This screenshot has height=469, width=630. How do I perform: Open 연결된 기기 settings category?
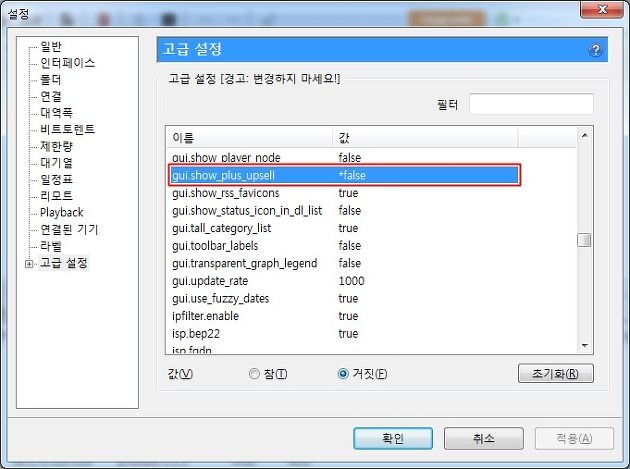(x=69, y=229)
